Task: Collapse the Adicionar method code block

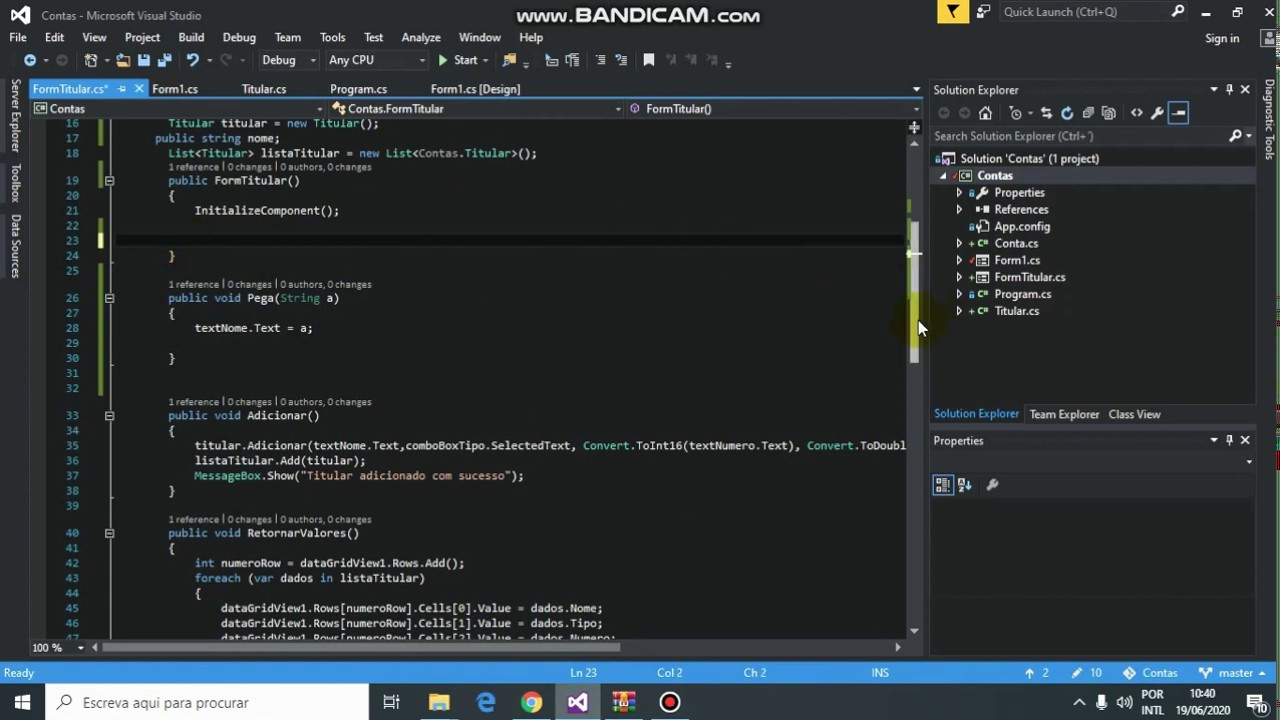Action: (109, 416)
